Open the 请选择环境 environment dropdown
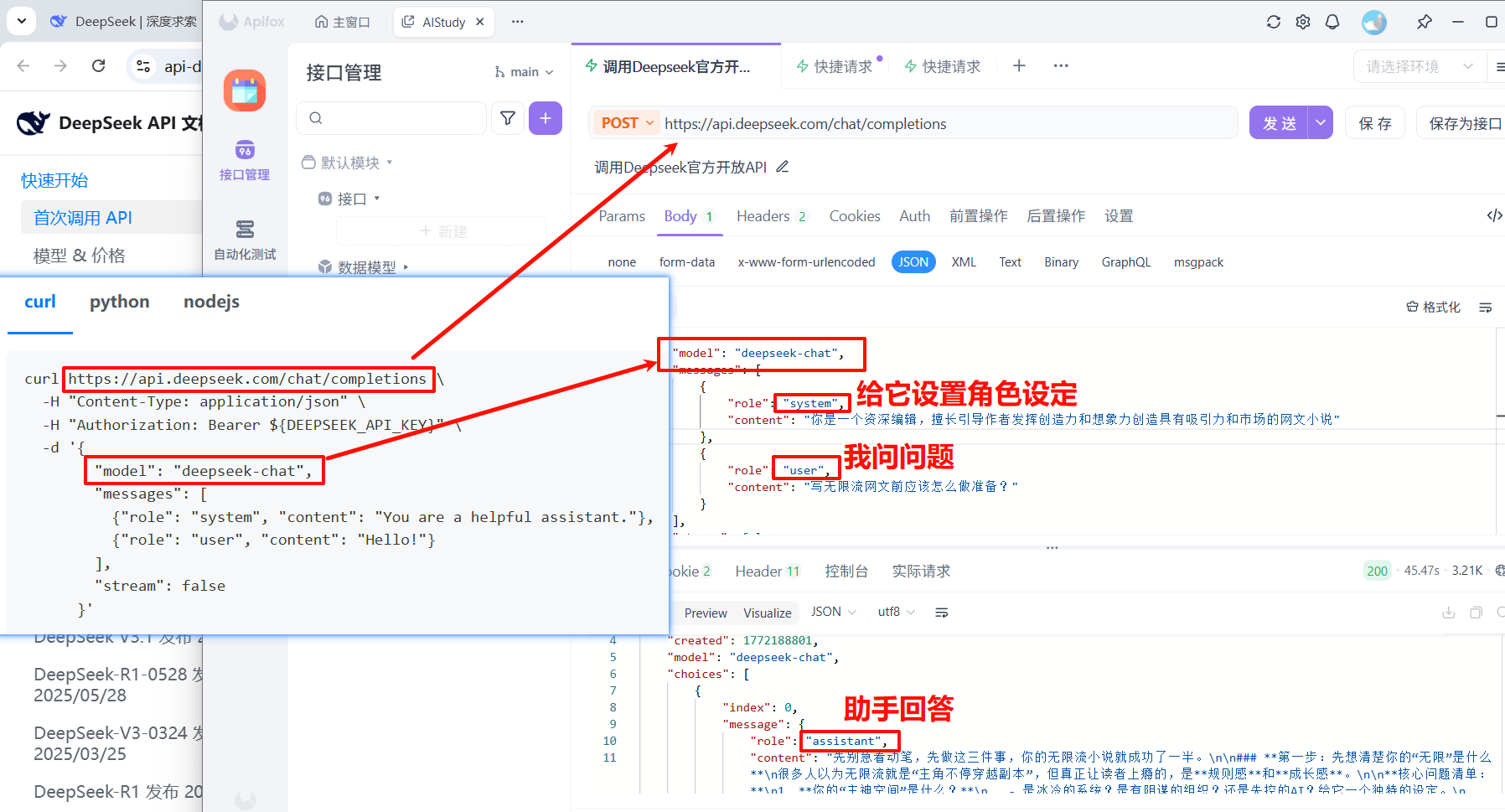Image resolution: width=1505 pixels, height=812 pixels. click(1420, 66)
